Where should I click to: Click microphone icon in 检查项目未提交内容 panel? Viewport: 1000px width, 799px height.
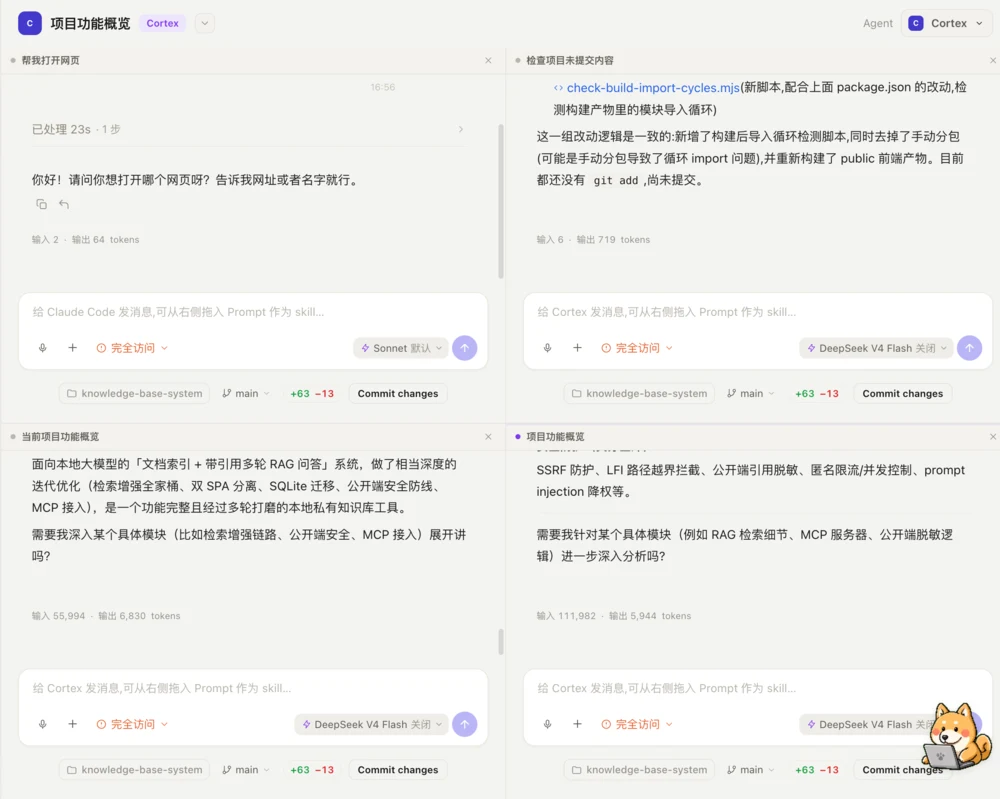click(x=548, y=348)
